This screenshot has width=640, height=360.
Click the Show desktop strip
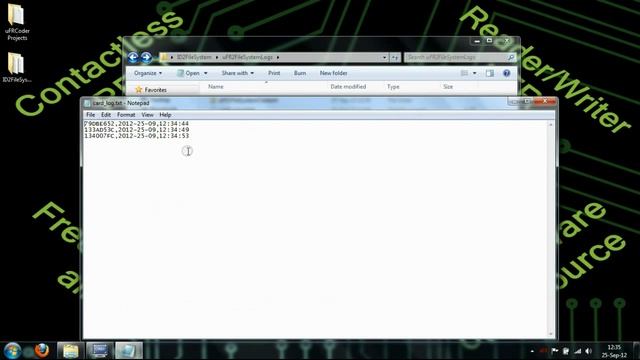(636, 351)
